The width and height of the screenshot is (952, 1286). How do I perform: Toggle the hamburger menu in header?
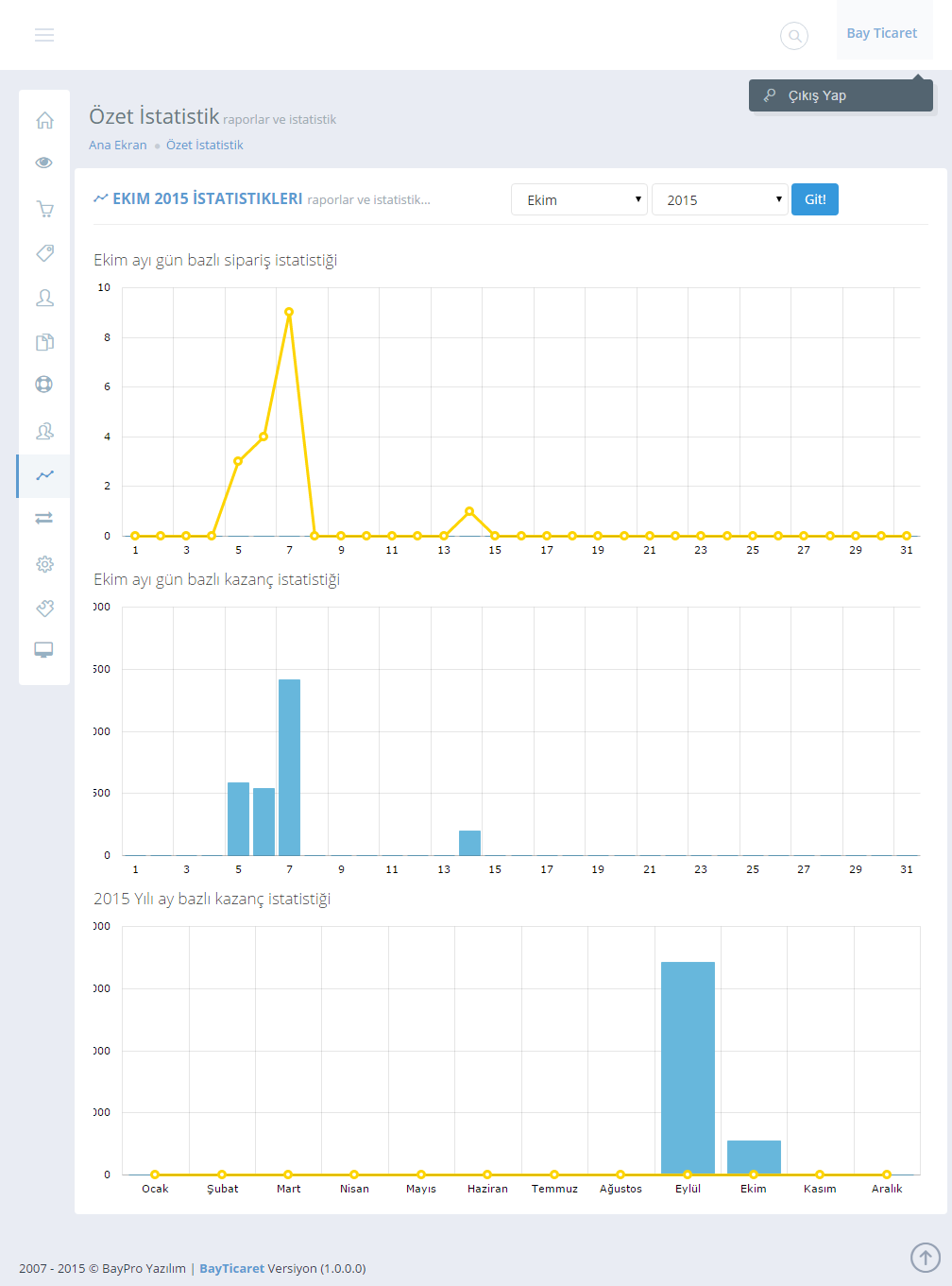tap(44, 35)
